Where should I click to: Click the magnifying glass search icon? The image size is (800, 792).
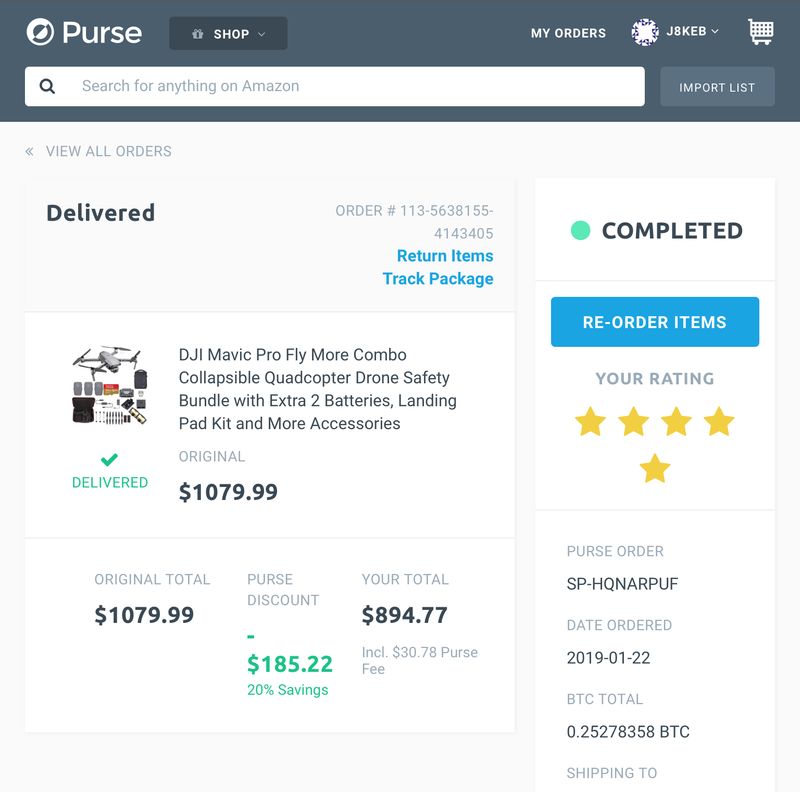pyautogui.click(x=47, y=86)
